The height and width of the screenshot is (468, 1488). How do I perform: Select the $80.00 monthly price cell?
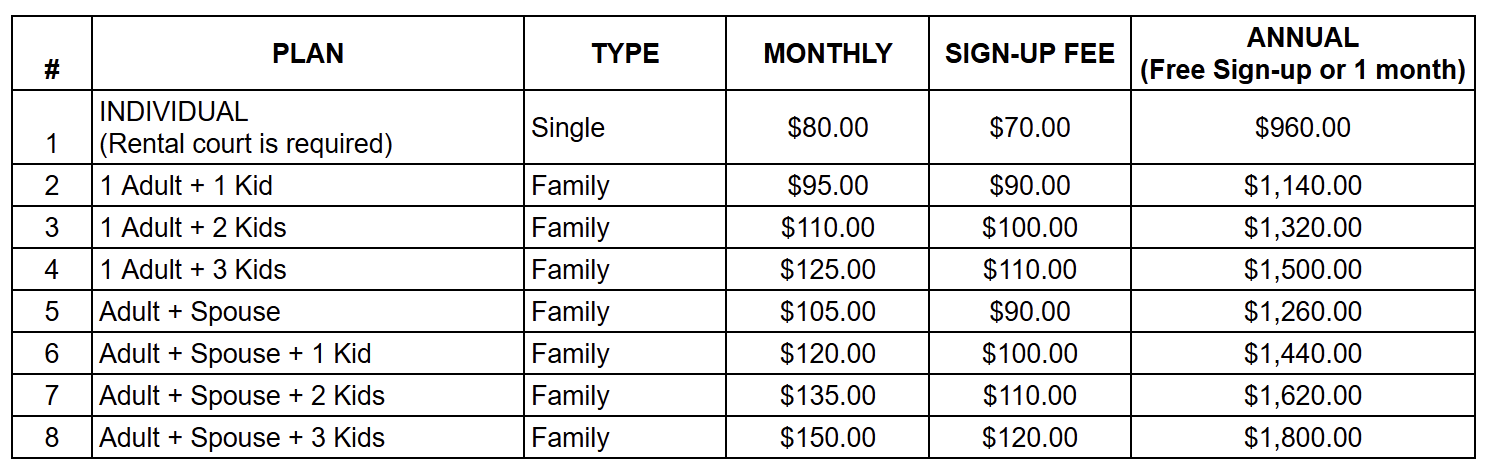pyautogui.click(x=828, y=128)
